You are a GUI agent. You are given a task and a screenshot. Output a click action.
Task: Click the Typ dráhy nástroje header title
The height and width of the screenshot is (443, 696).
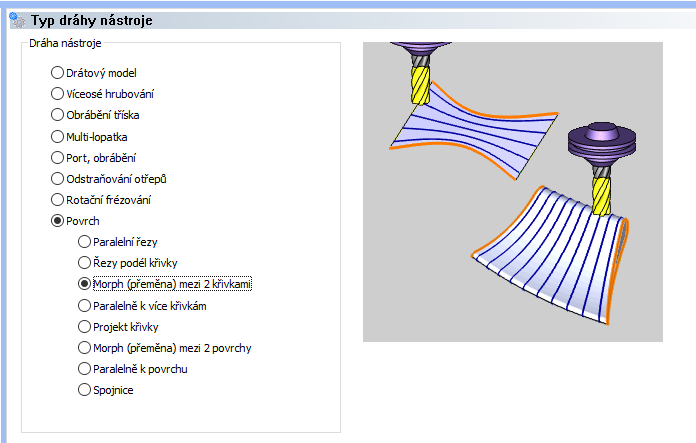point(91,20)
